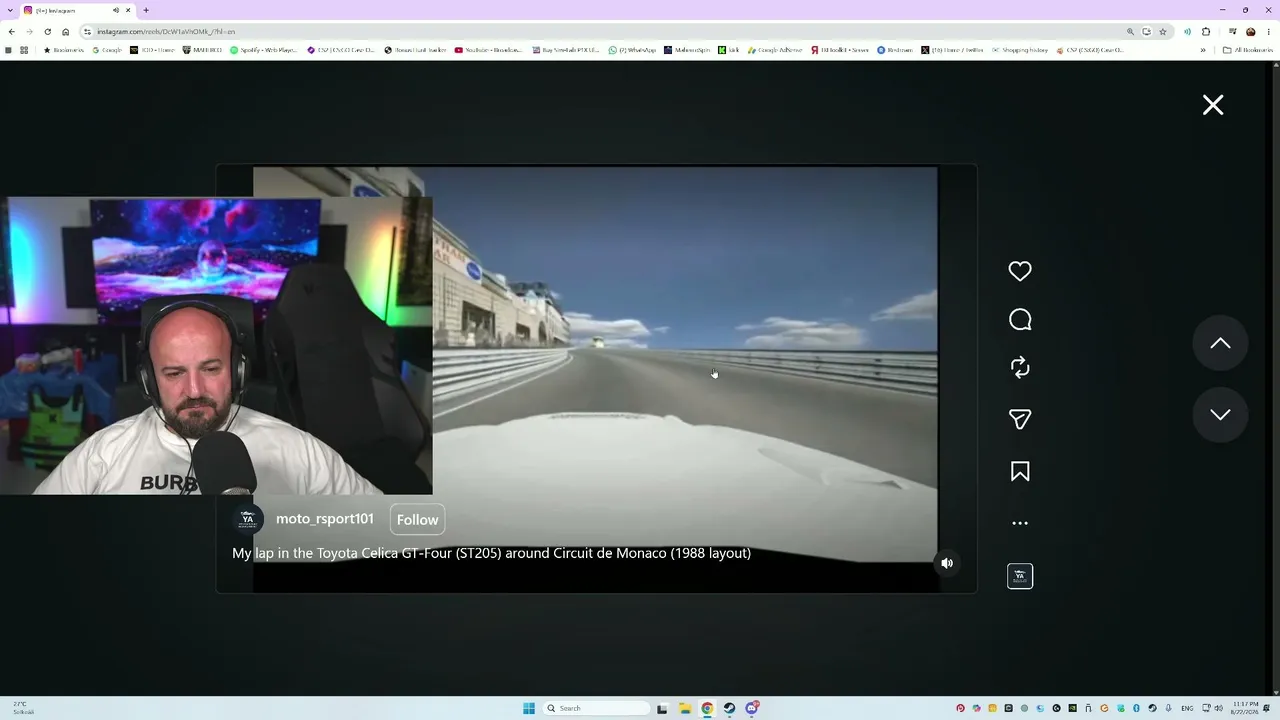
Task: Close the reel viewer with the X
Action: (x=1213, y=105)
